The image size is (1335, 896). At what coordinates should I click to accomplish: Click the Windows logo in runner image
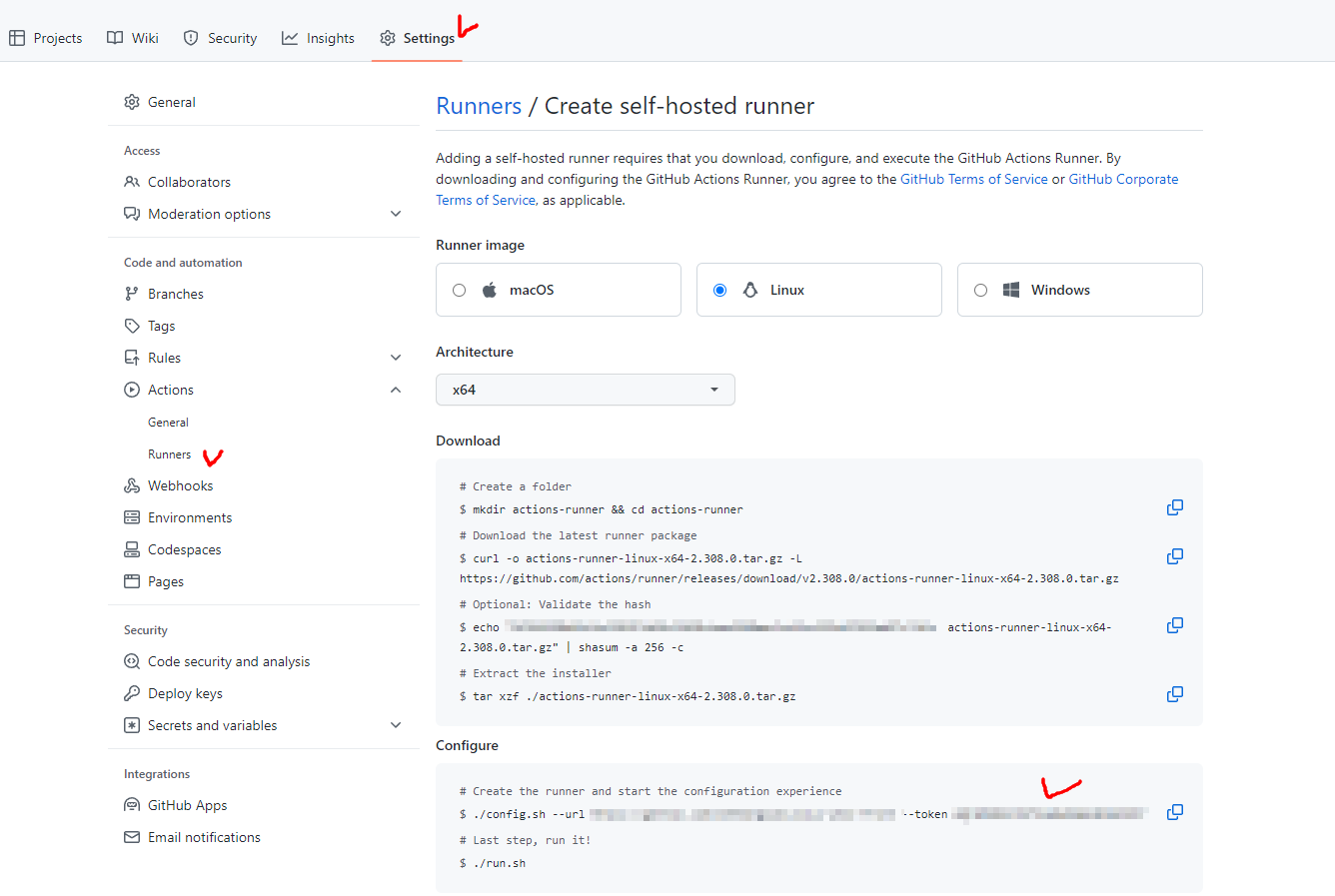pyautogui.click(x=1011, y=290)
